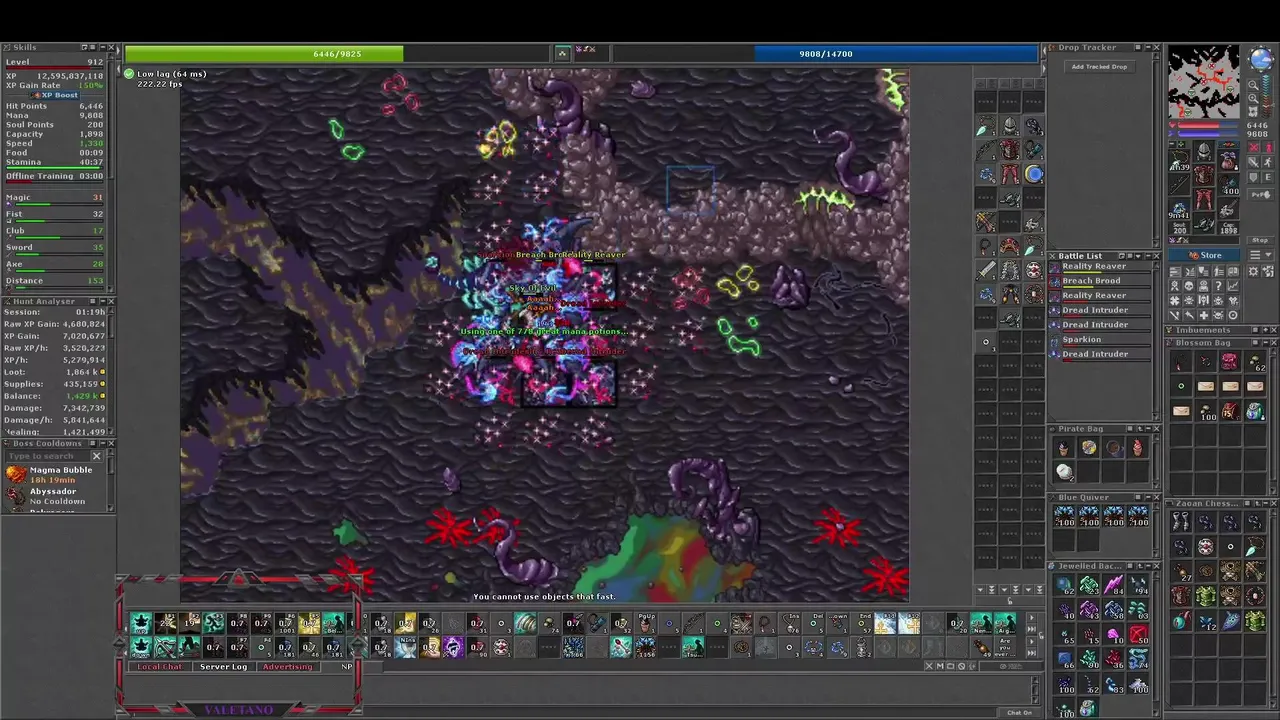Viewport: 1280px width, 720px height.
Task: Select Magma Bubble boss cooldown entry
Action: click(55, 475)
